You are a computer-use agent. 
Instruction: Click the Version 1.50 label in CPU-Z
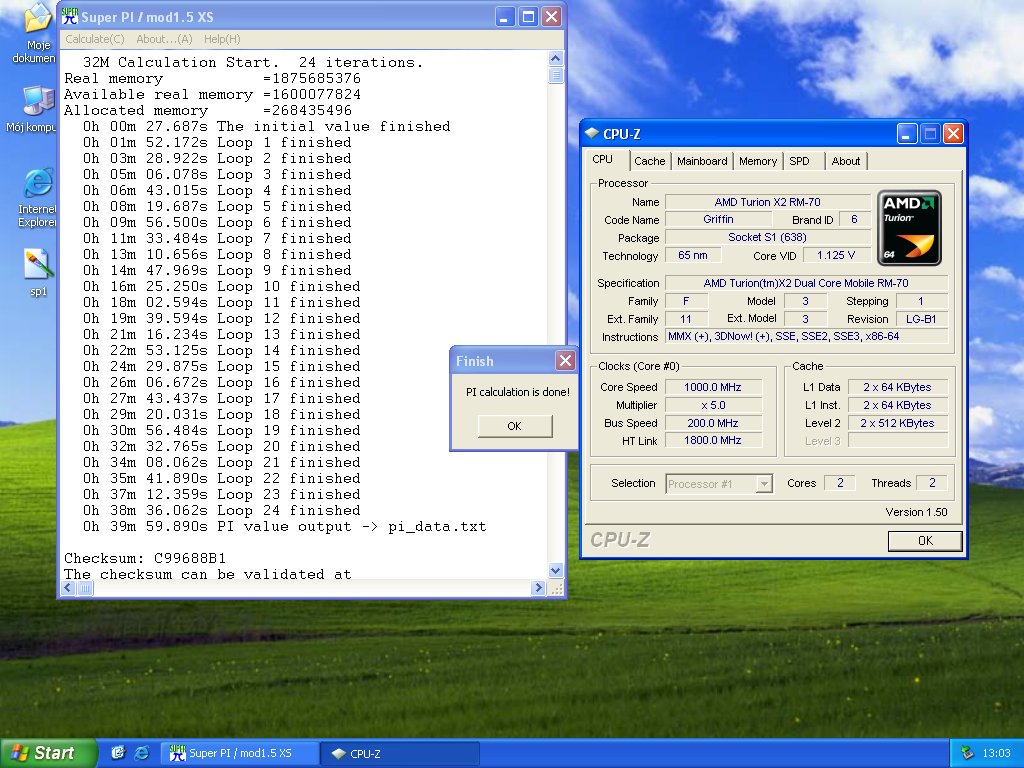pyautogui.click(x=916, y=512)
